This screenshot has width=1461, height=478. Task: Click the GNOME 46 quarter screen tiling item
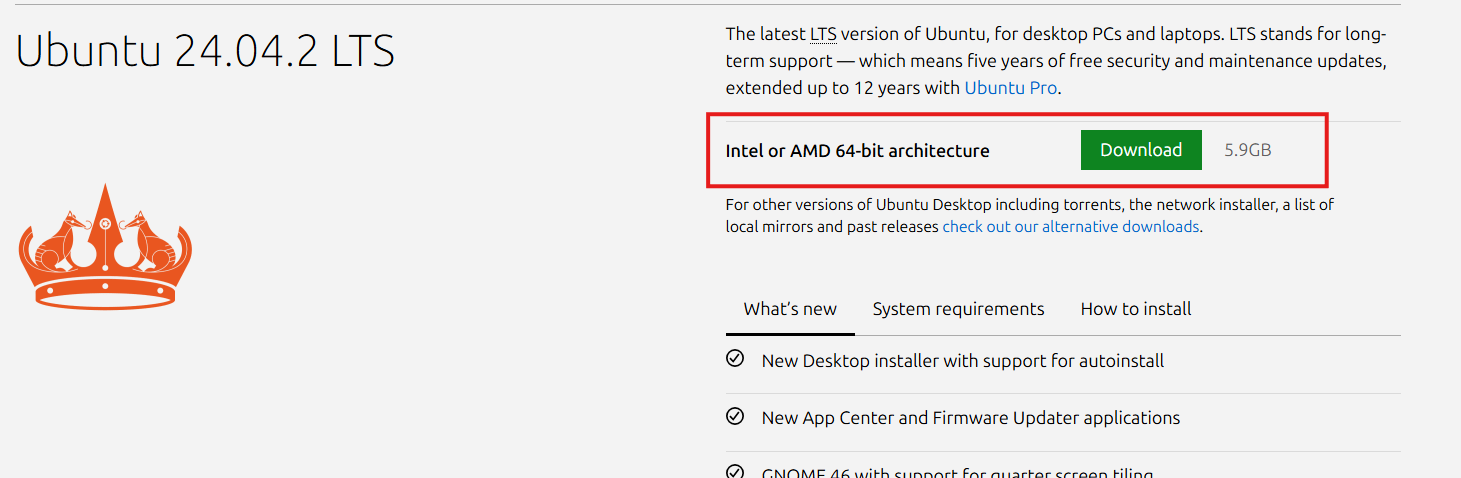958,473
